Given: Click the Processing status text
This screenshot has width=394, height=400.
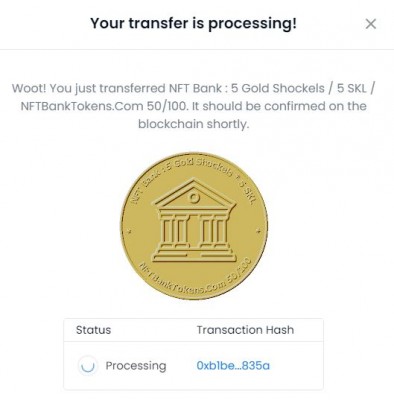Looking at the screenshot, I should [x=136, y=366].
